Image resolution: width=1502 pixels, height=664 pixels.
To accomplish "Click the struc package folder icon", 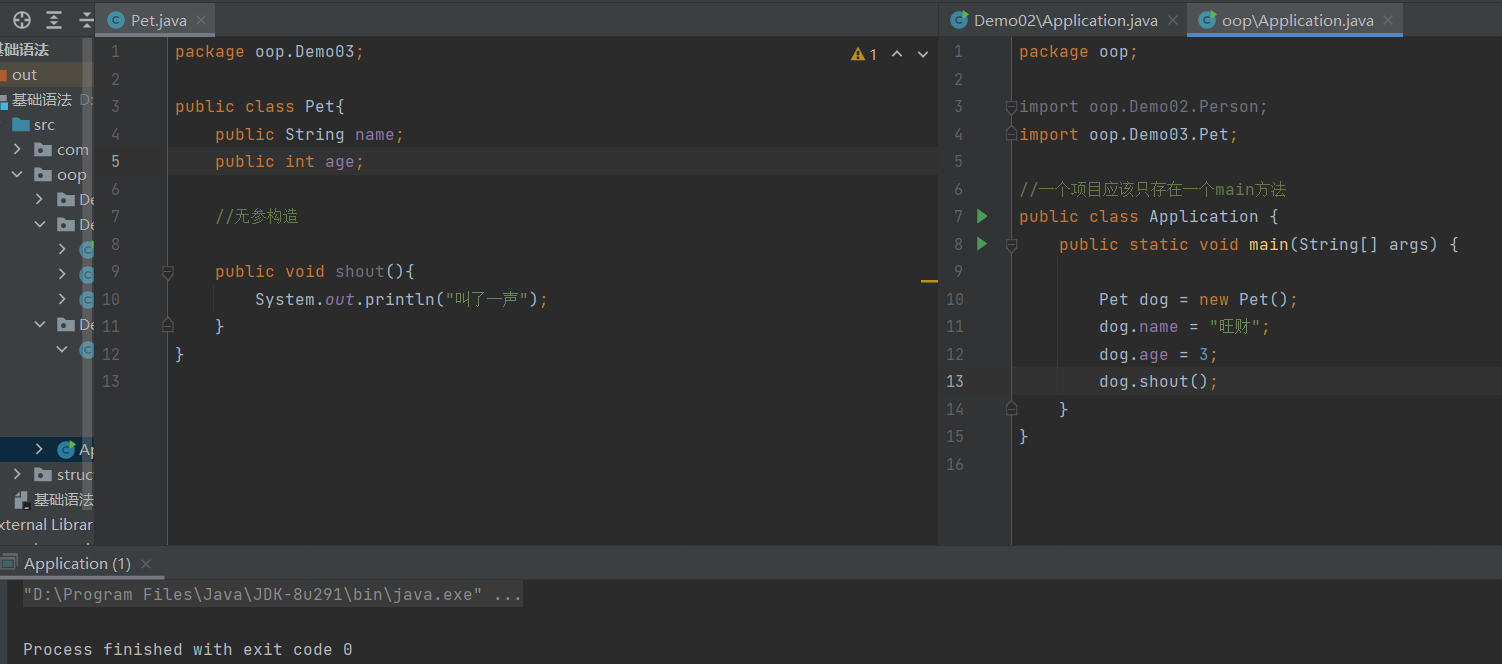I will [x=43, y=475].
